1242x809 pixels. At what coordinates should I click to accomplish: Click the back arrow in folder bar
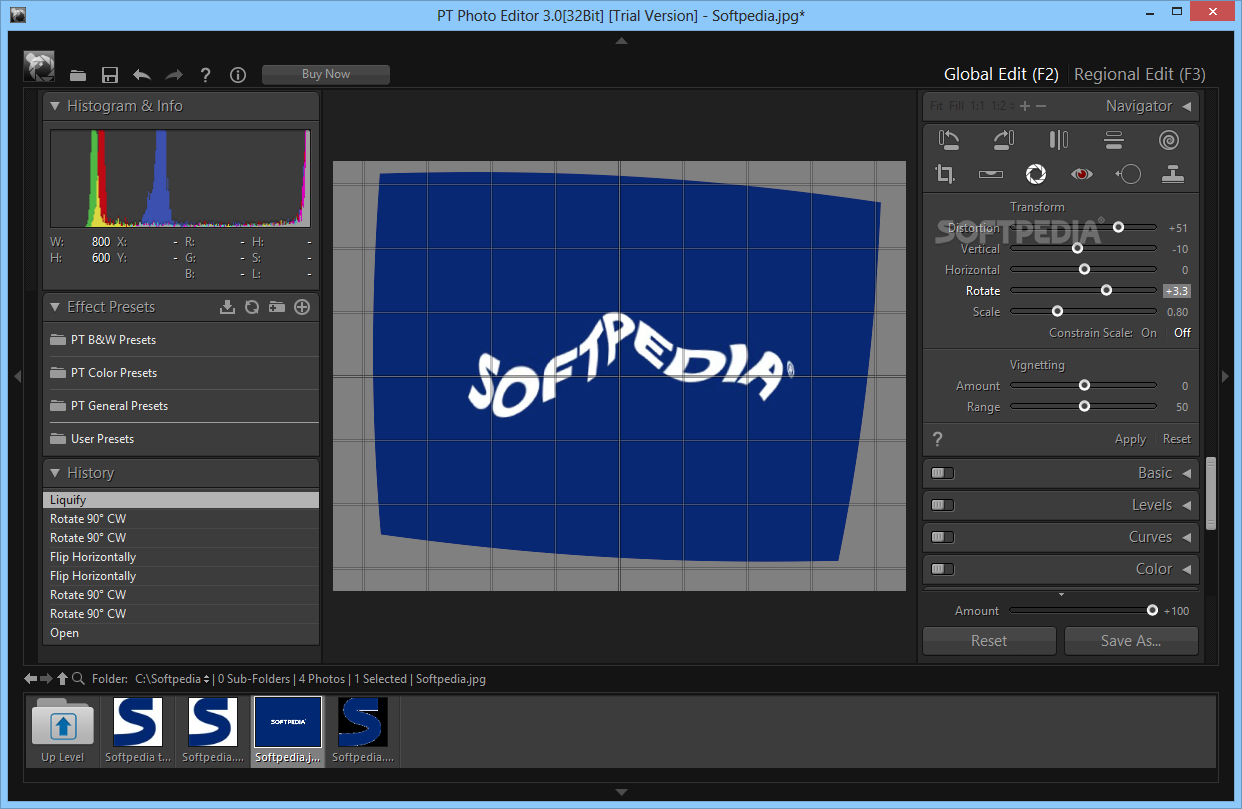[31, 678]
